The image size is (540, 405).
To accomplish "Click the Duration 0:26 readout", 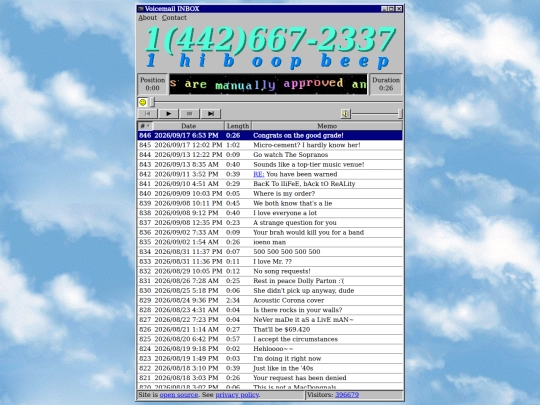I will pyautogui.click(x=386, y=84).
